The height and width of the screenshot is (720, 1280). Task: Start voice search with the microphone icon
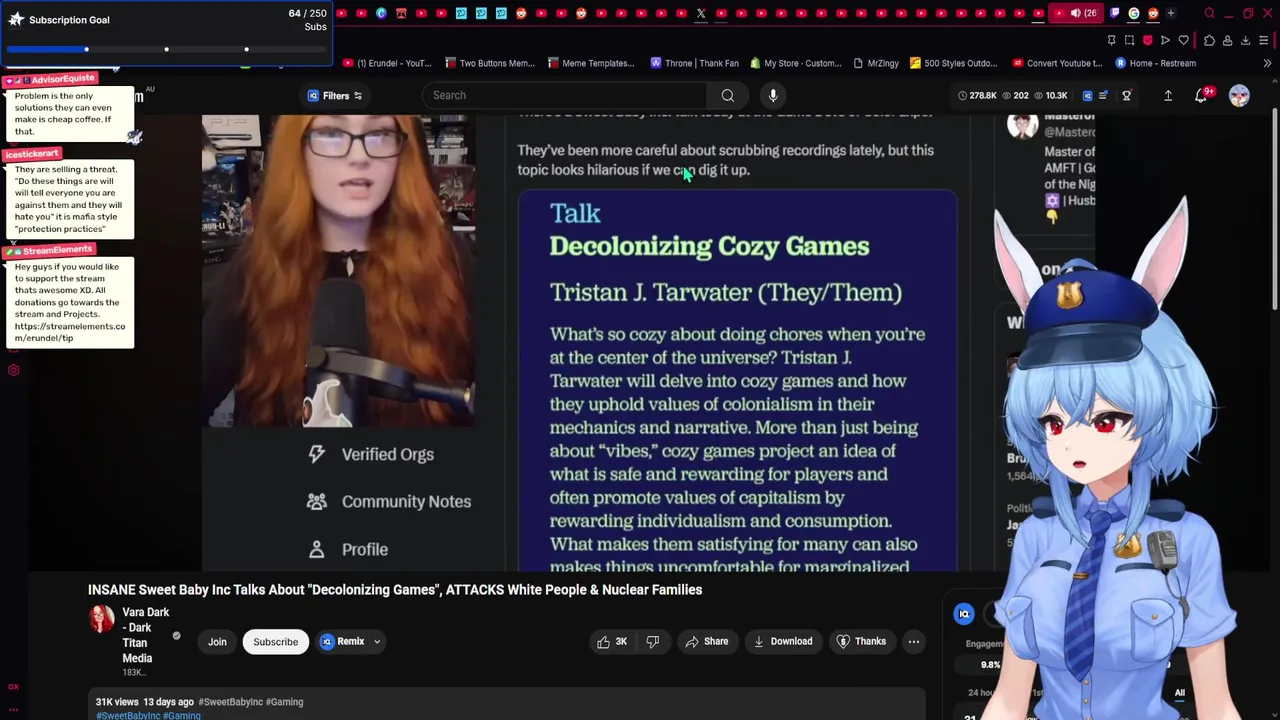click(773, 95)
